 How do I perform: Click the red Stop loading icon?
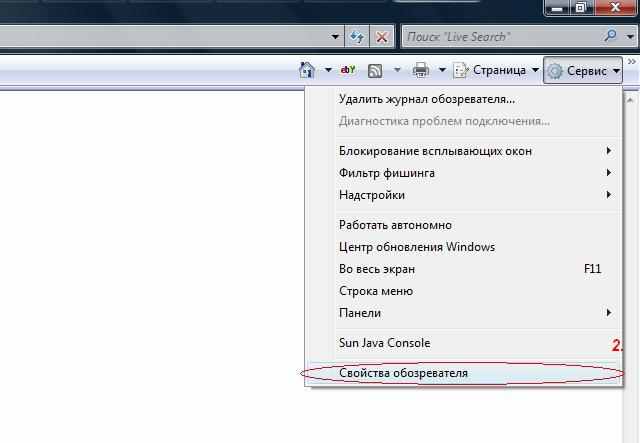point(382,37)
